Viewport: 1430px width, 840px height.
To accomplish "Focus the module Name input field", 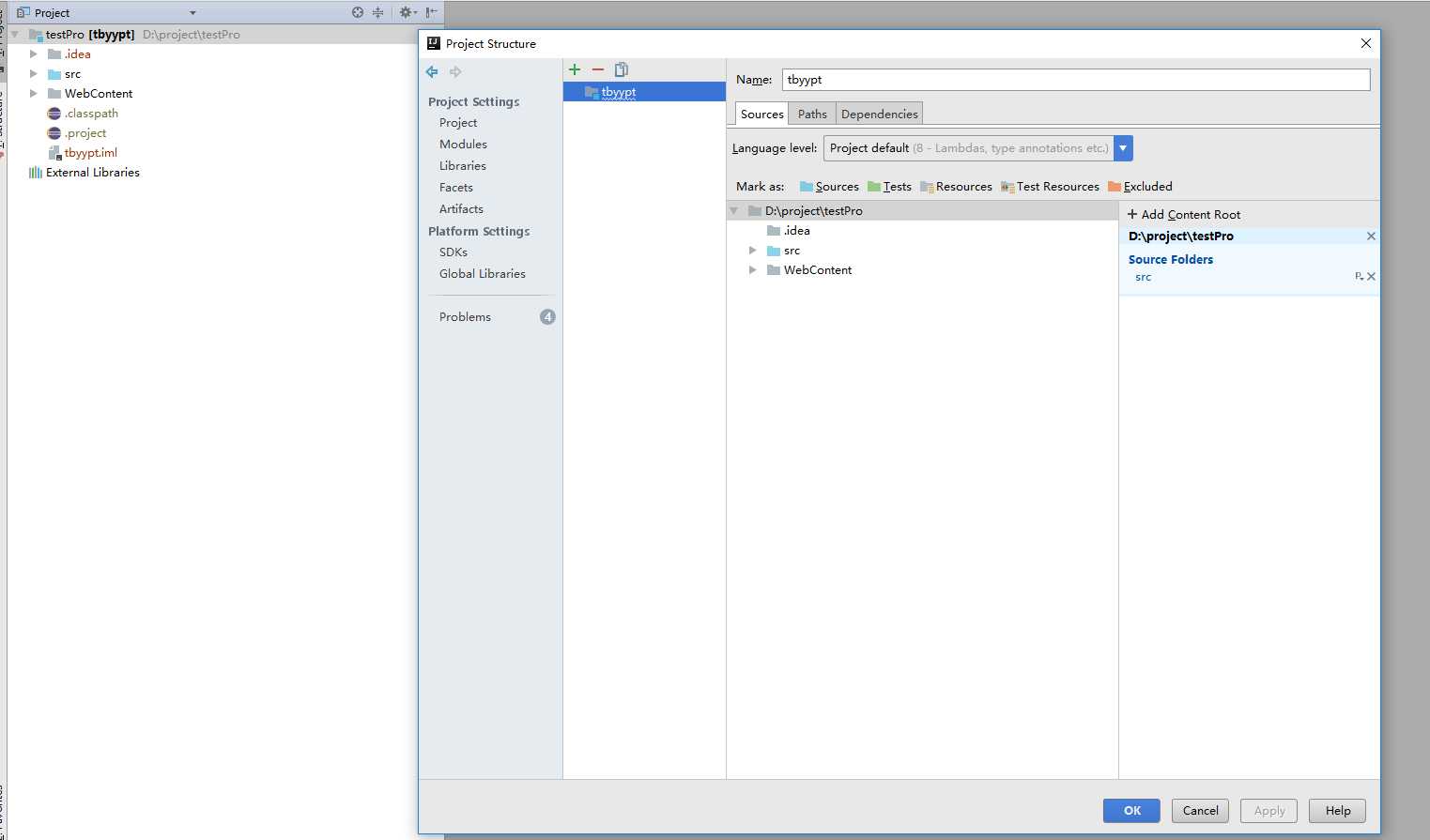I will tap(1076, 80).
